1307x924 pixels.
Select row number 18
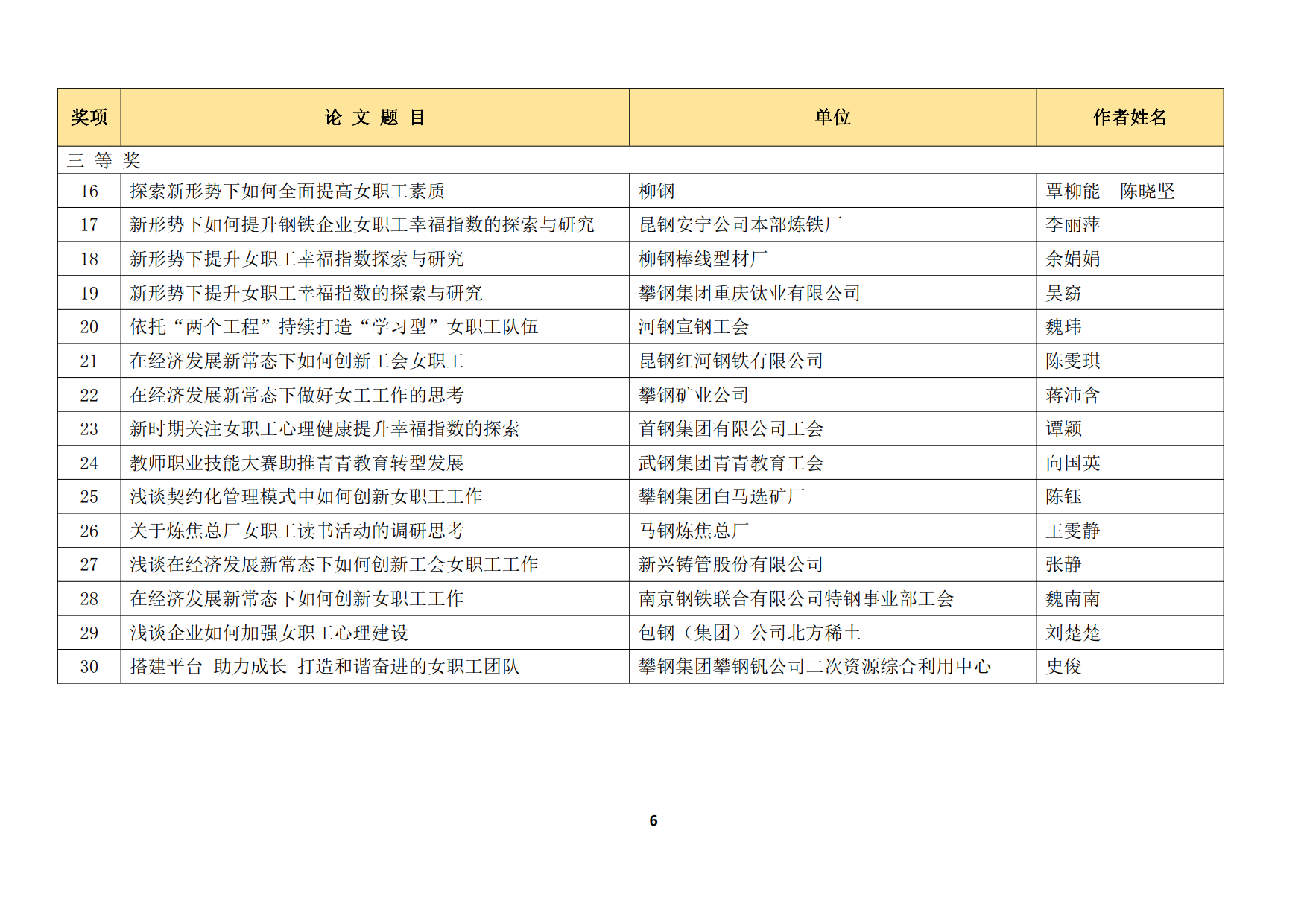[89, 259]
